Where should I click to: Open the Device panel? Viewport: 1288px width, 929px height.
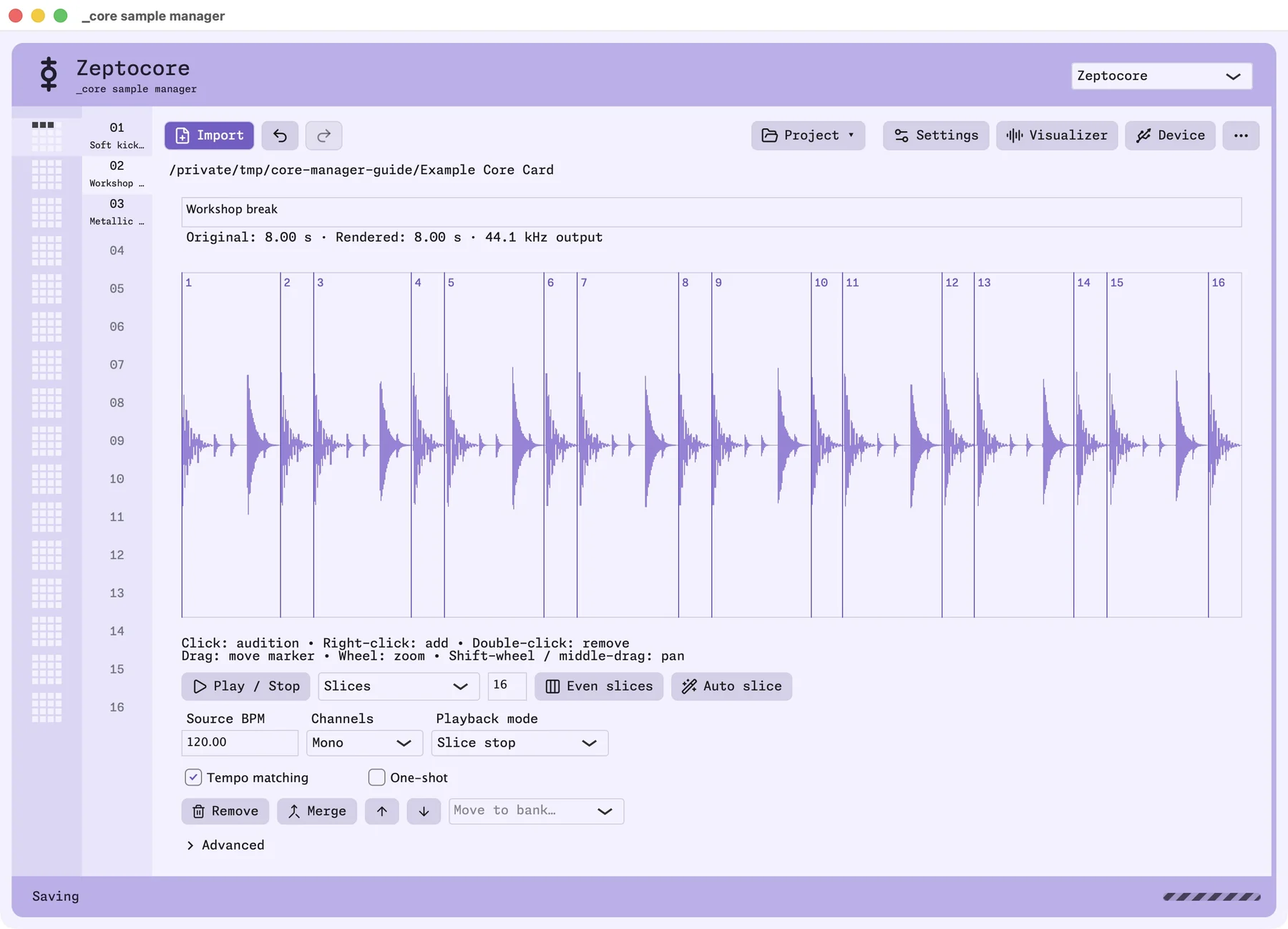point(1170,135)
